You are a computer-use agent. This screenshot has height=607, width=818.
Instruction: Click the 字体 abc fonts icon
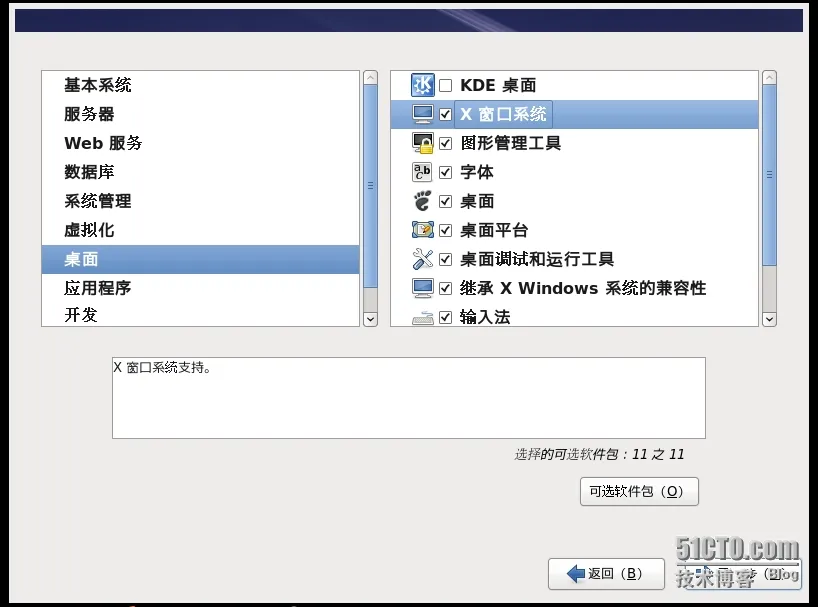423,172
